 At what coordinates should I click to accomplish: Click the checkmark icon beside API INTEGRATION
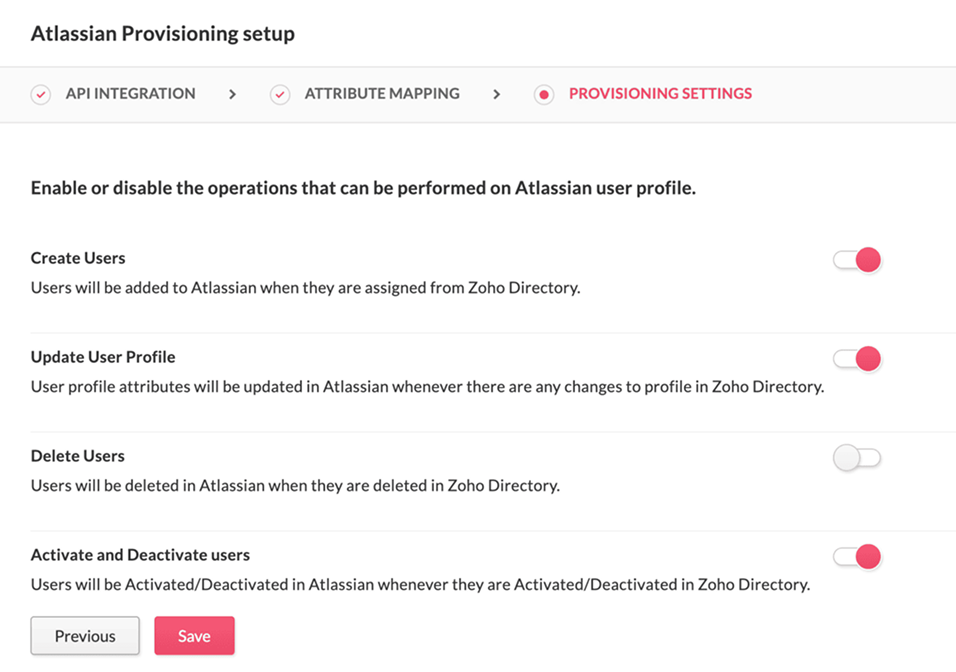(x=40, y=93)
